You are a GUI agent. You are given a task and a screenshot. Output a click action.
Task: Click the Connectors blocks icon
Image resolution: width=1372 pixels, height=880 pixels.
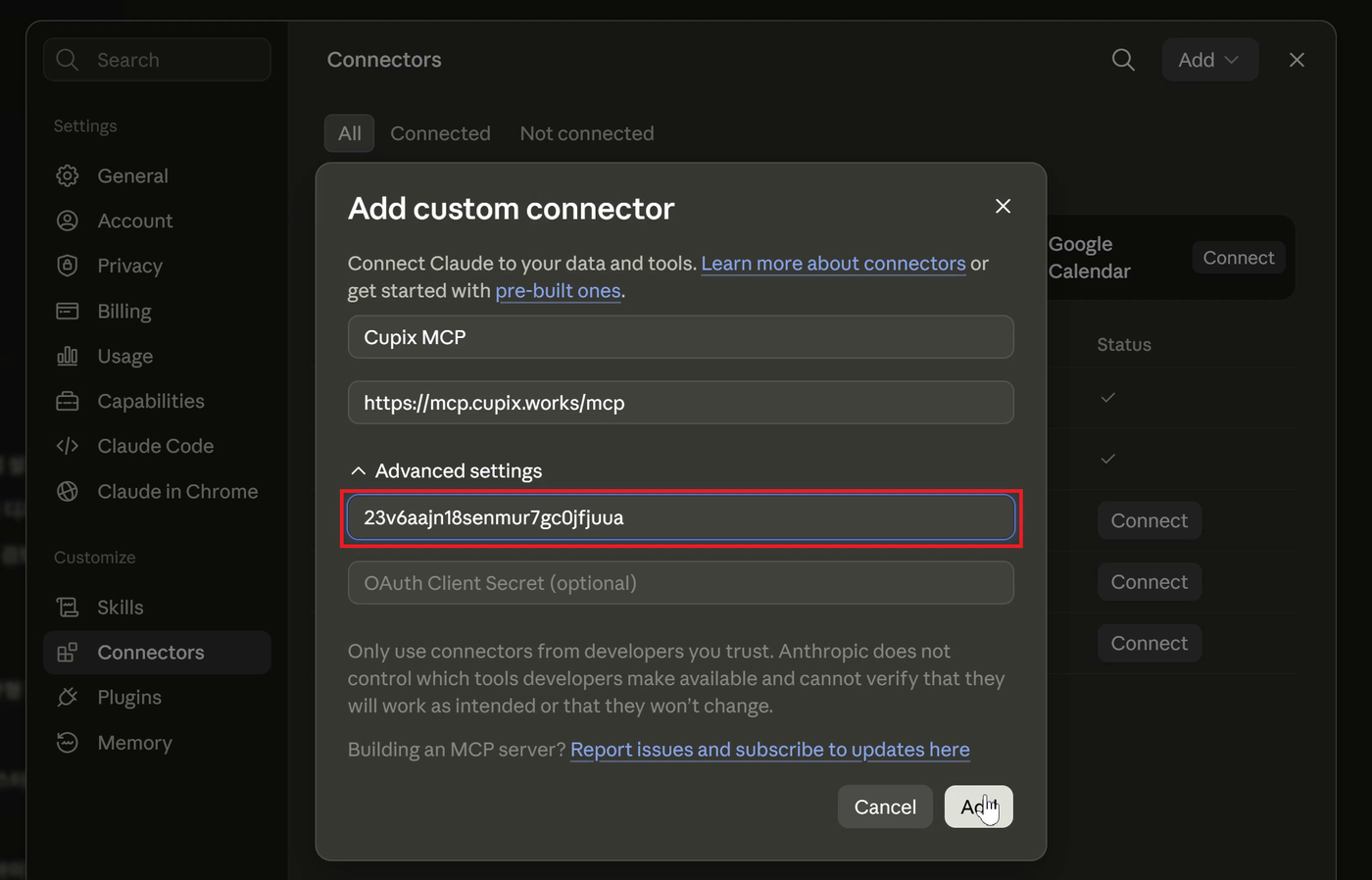click(x=68, y=652)
